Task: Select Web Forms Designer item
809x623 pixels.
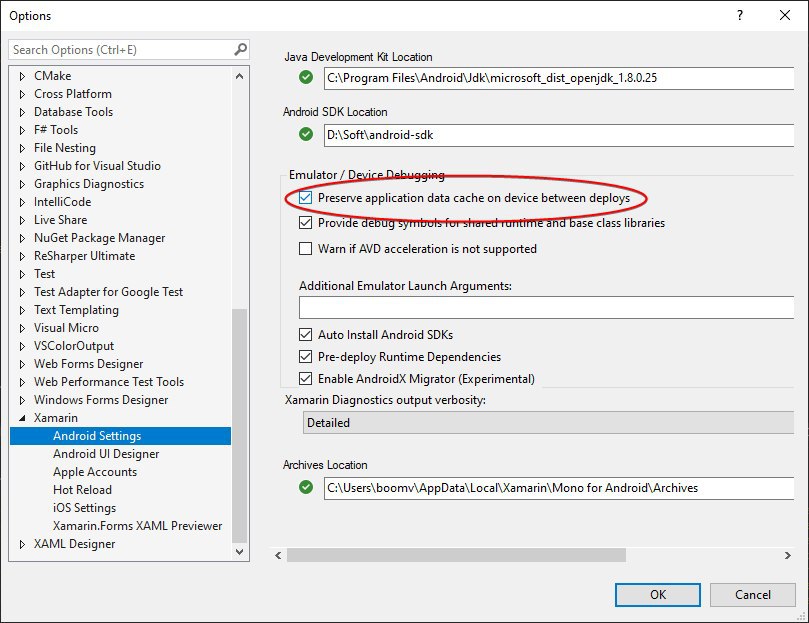Action: (88, 364)
